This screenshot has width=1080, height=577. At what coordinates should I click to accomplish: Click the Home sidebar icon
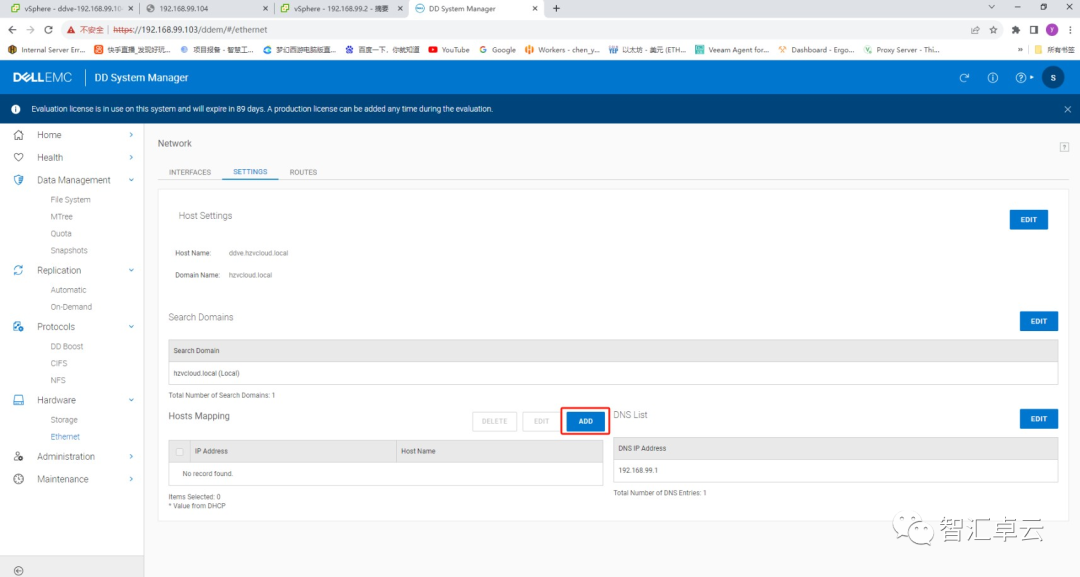(19, 135)
